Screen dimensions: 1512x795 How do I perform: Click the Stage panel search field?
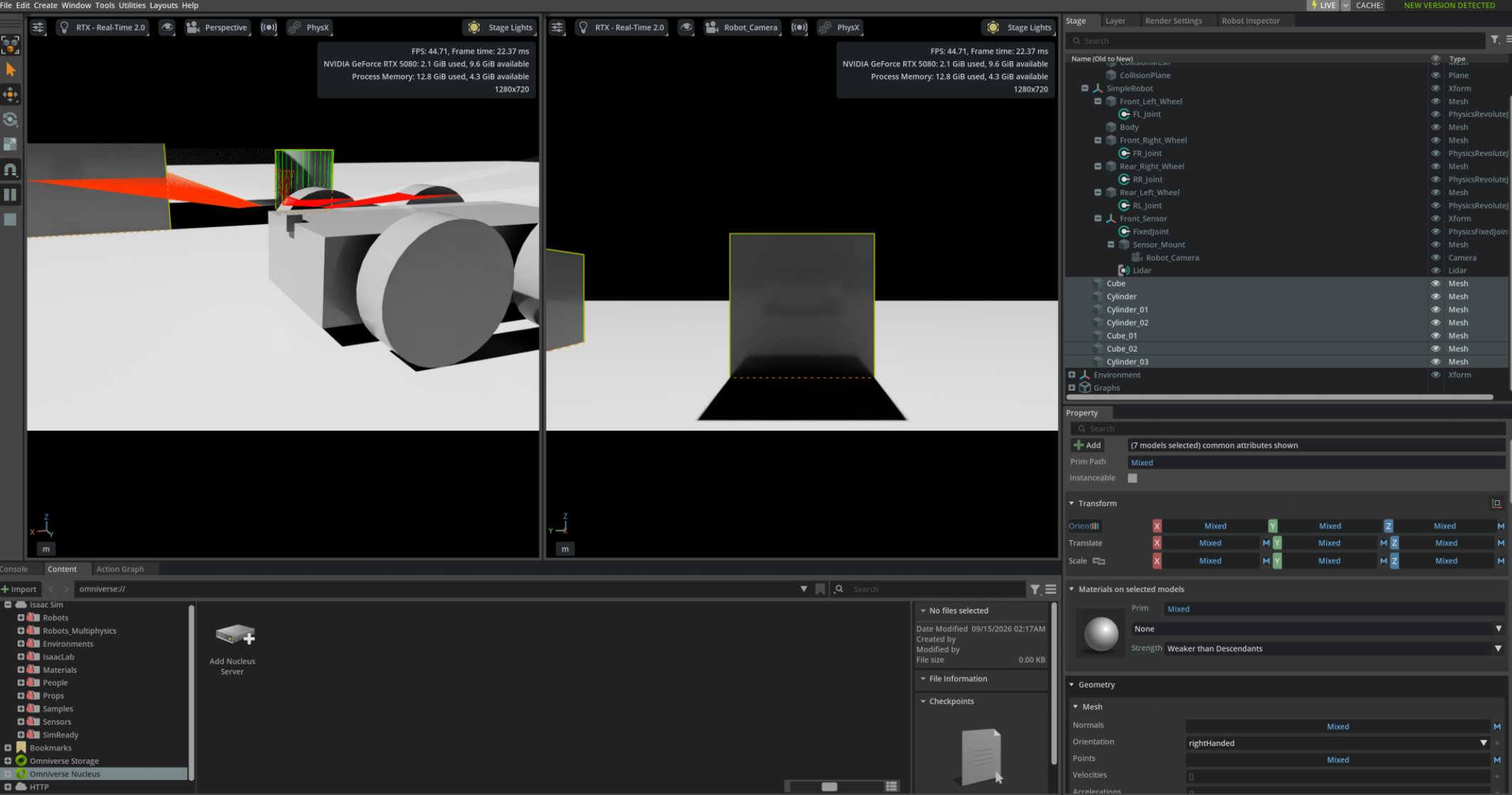coord(1277,41)
